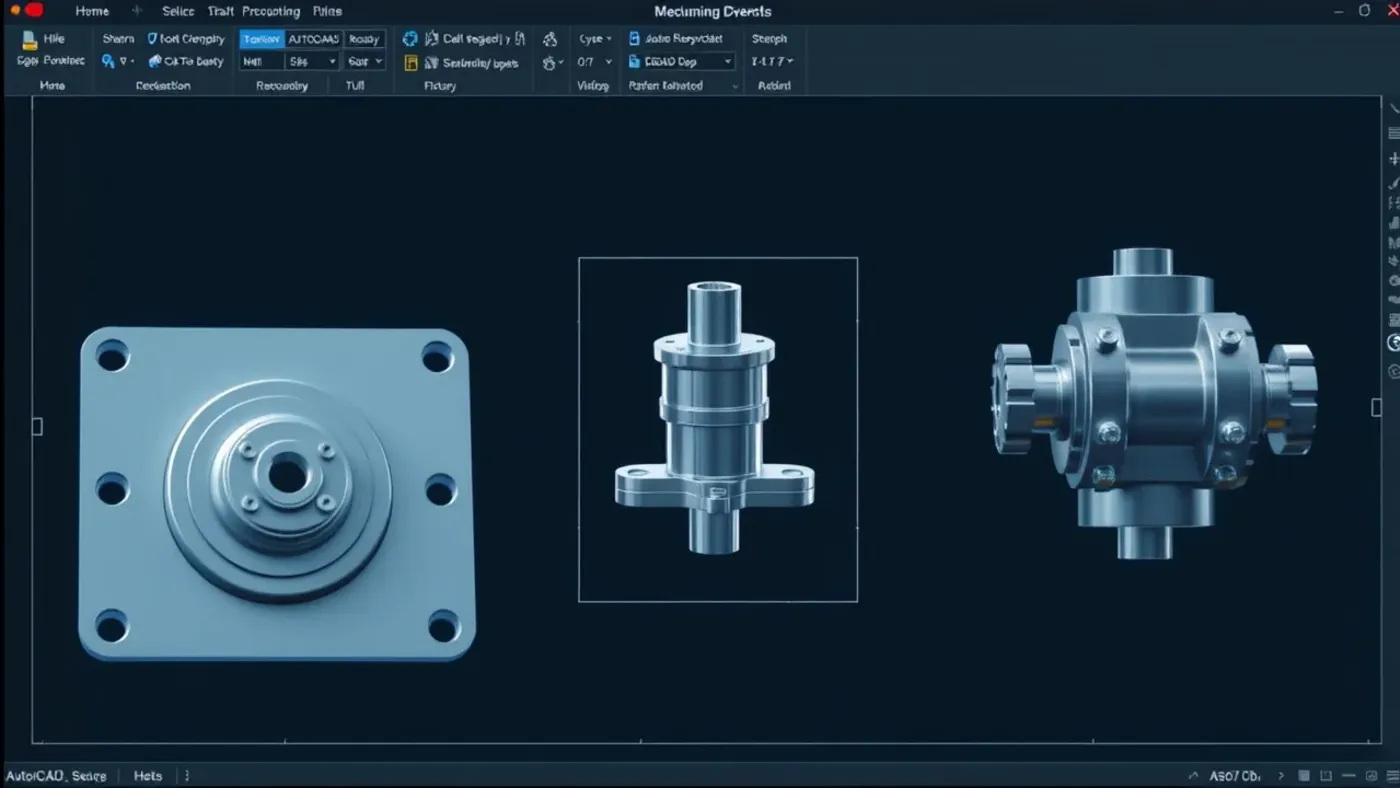Click the lines icon in the right sidebar

point(1393,133)
